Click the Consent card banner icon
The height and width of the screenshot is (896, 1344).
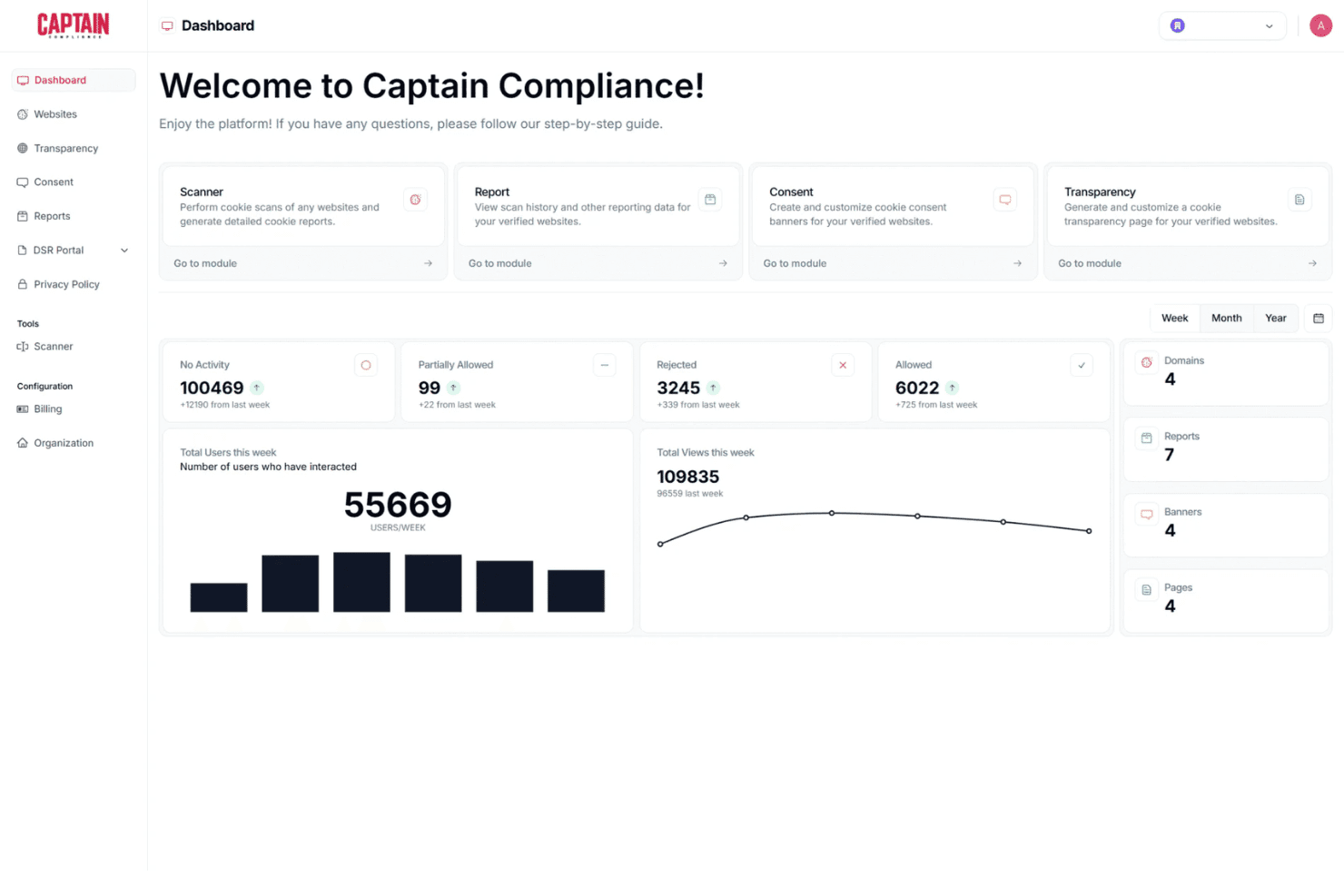1005,200
